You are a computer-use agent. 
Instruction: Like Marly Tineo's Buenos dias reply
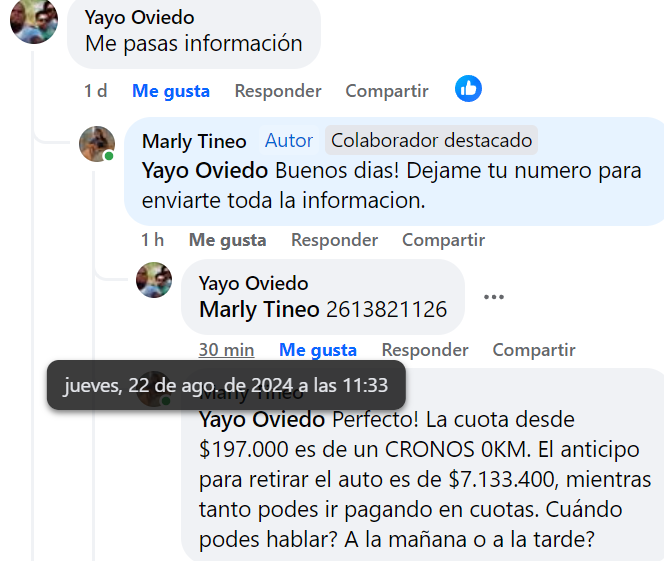[x=227, y=240]
